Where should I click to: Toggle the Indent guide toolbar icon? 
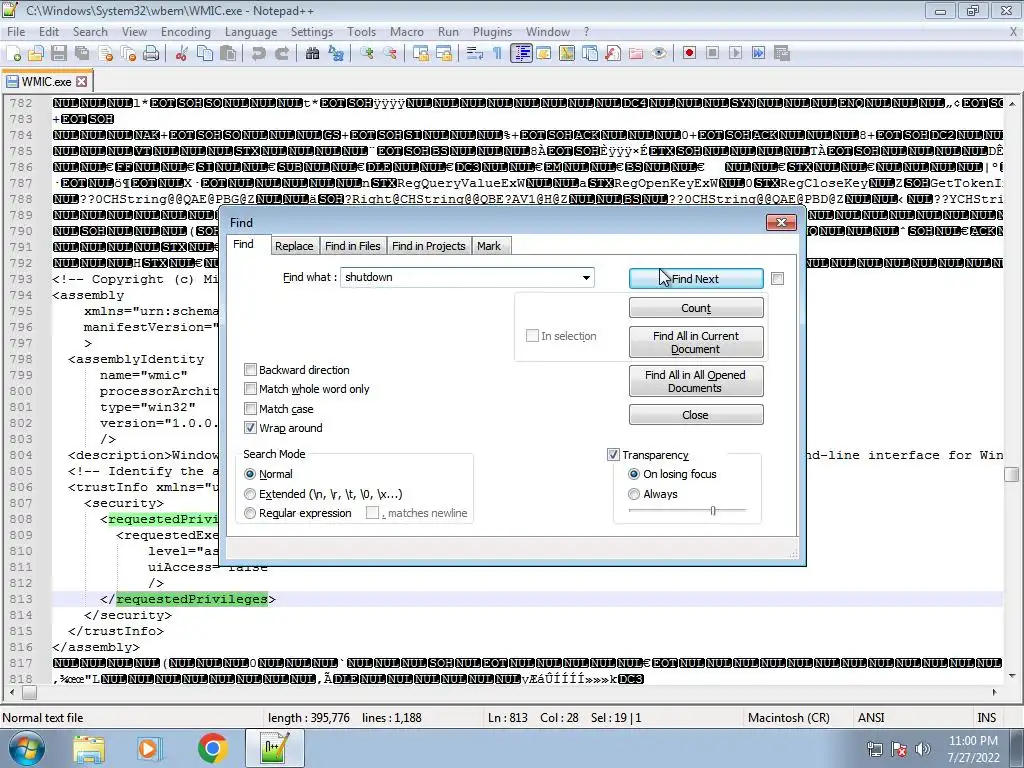[521, 54]
